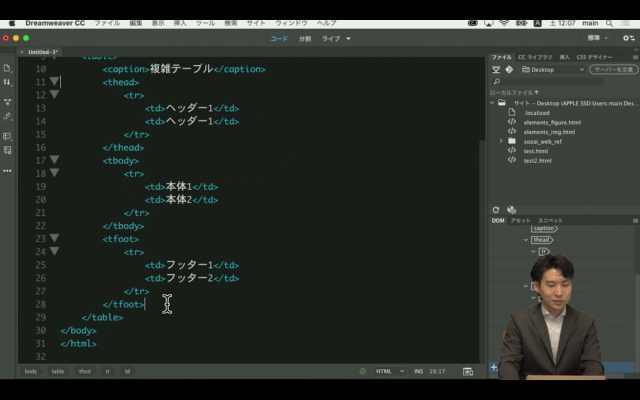The image size is (640, 400).
Task: Open the 挿入 menu in the menu bar
Action: pyautogui.click(x=180, y=23)
